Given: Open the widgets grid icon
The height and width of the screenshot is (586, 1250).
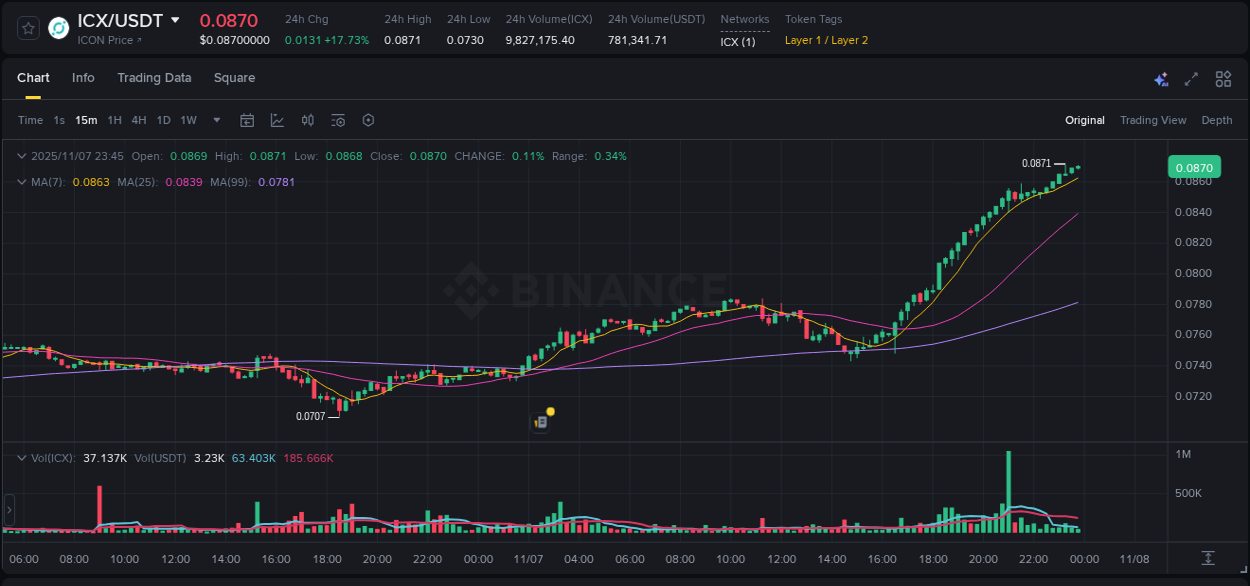Looking at the screenshot, I should (1223, 79).
